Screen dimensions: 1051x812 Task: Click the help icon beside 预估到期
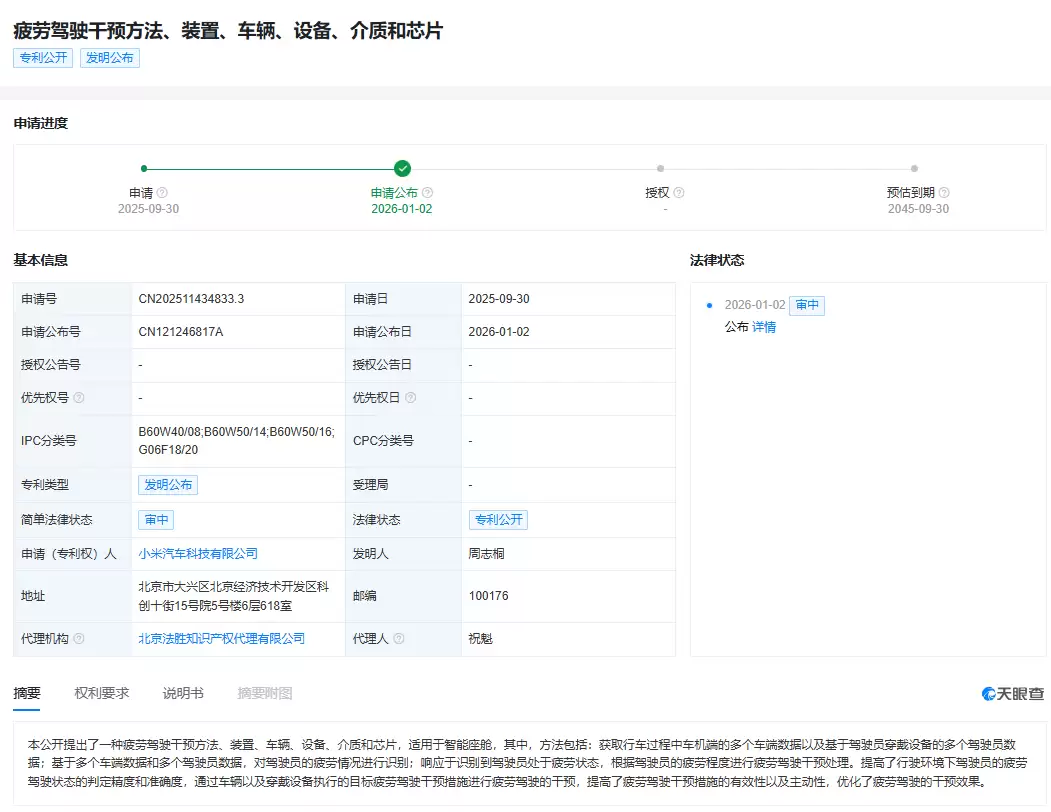coord(944,192)
